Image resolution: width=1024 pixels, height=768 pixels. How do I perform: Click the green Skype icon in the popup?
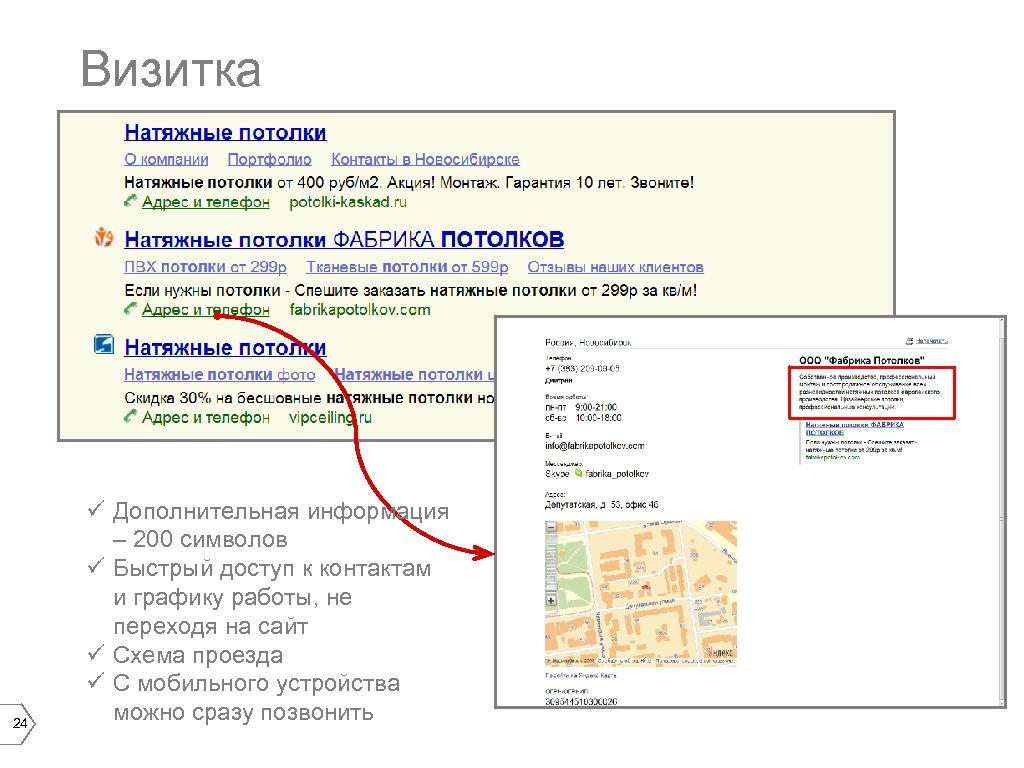point(578,473)
